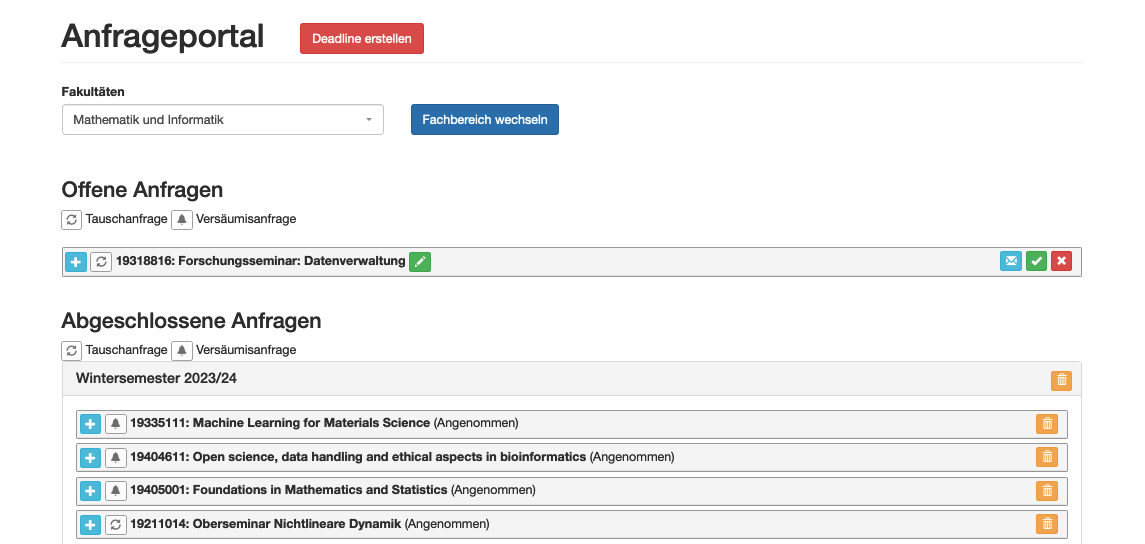Expand the Open science, data handling entry
Screen dimensions: 1145x544
pyautogui.click(x=90, y=458)
